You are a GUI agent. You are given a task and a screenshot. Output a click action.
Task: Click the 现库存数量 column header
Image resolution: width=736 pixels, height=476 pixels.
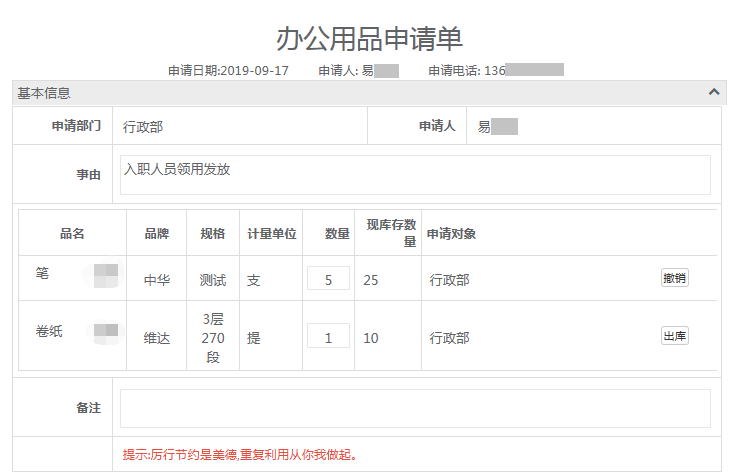[390, 233]
